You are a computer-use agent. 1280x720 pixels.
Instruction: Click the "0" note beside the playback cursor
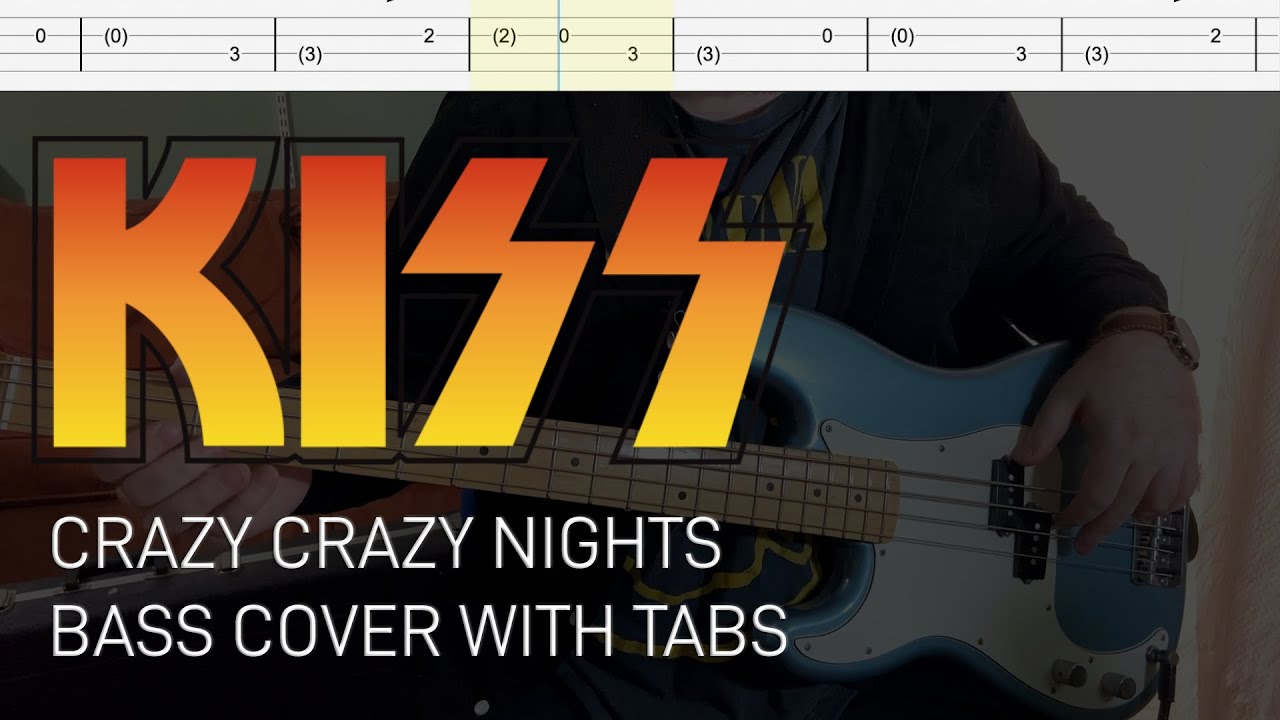(x=565, y=37)
